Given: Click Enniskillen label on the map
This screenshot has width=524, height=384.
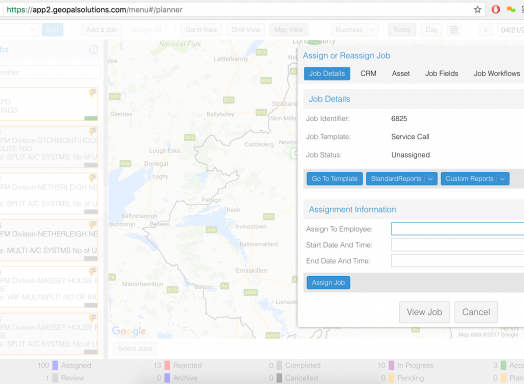Looking at the screenshot, I should click(251, 270).
